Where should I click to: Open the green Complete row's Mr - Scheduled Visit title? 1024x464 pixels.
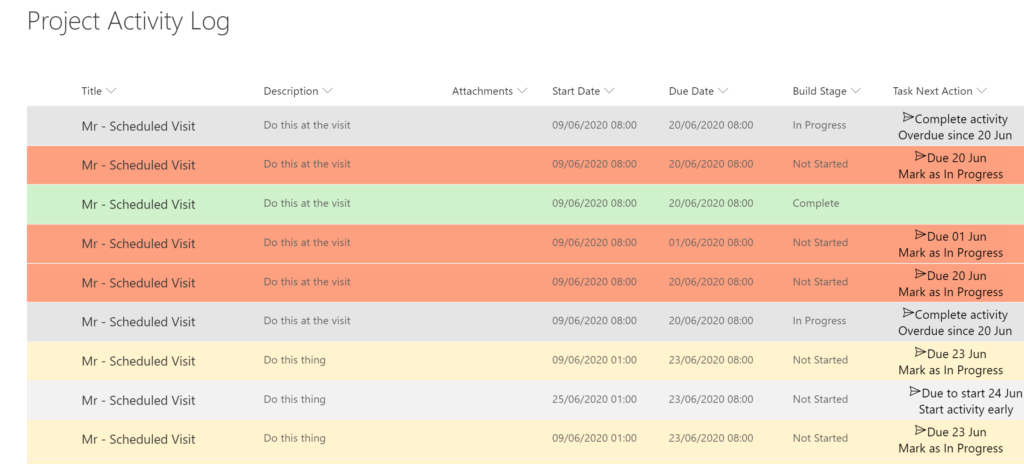[138, 204]
